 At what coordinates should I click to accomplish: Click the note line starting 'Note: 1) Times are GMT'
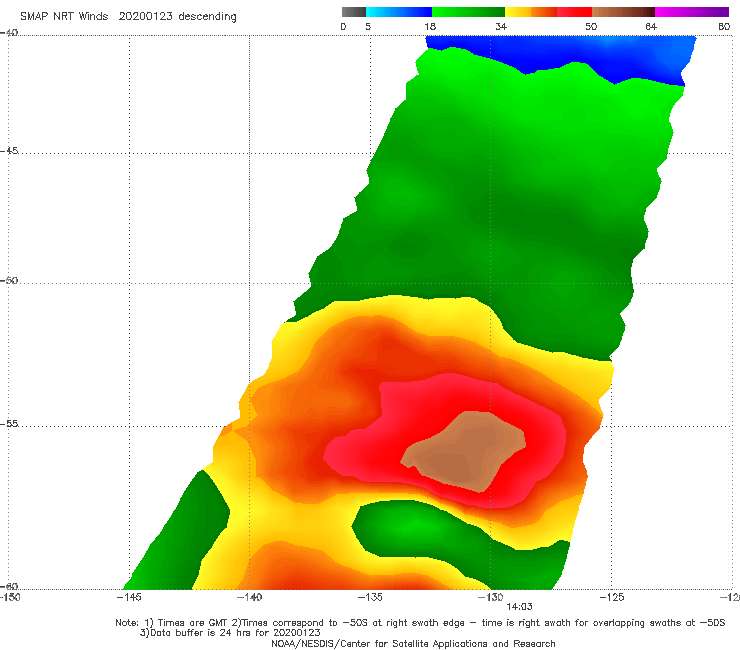[420, 623]
